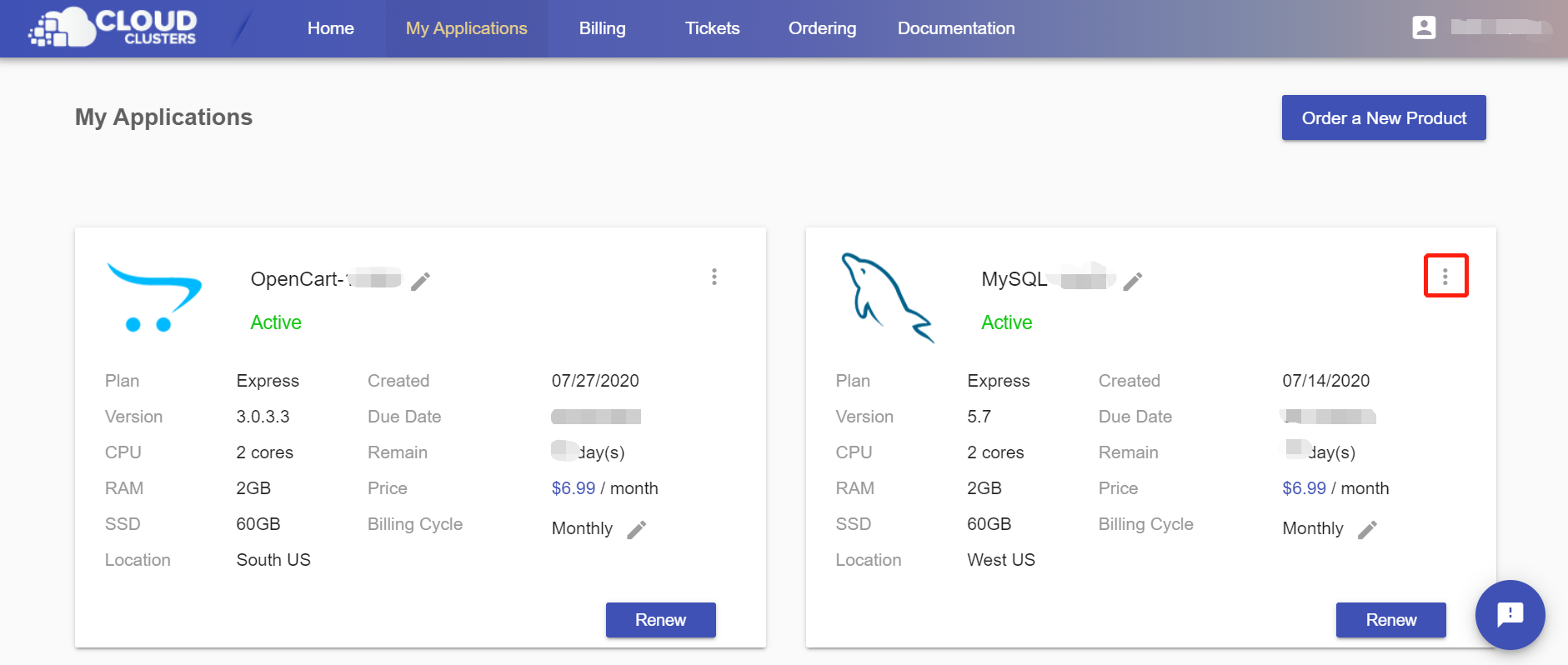Renew the OpenCart application
This screenshot has height=665, width=1568.
[661, 620]
